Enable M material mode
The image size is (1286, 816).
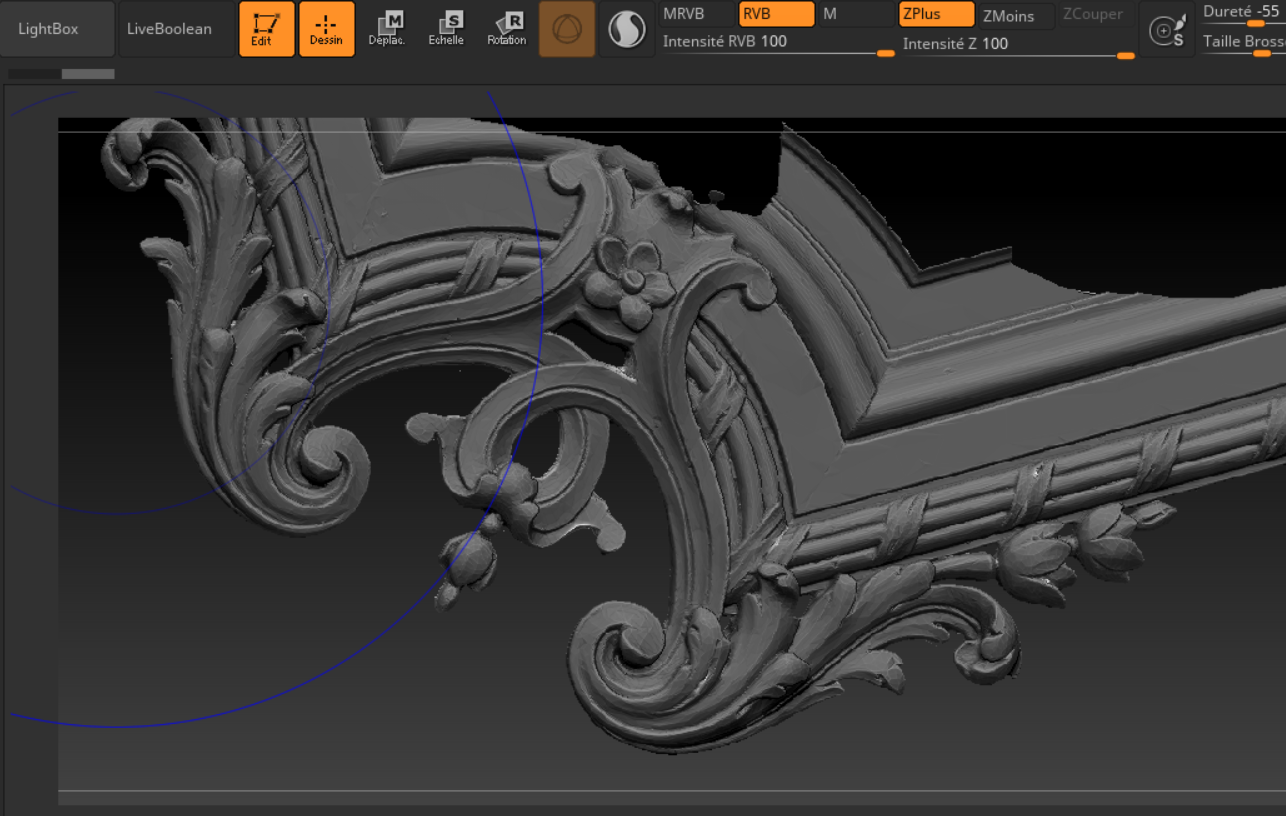[856, 14]
